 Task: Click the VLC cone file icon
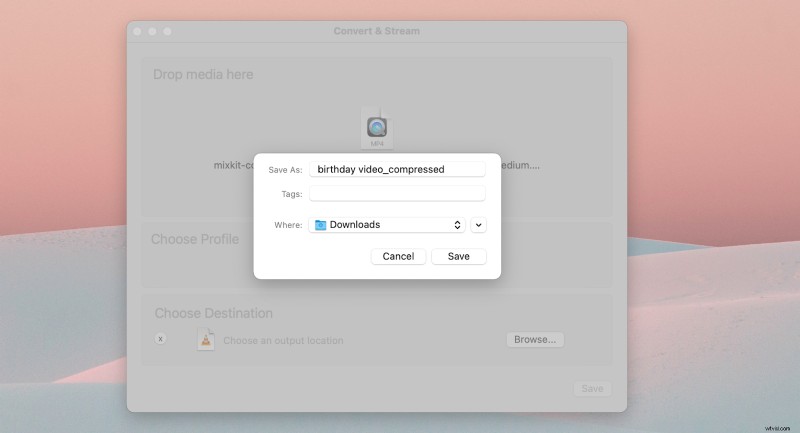click(x=206, y=339)
